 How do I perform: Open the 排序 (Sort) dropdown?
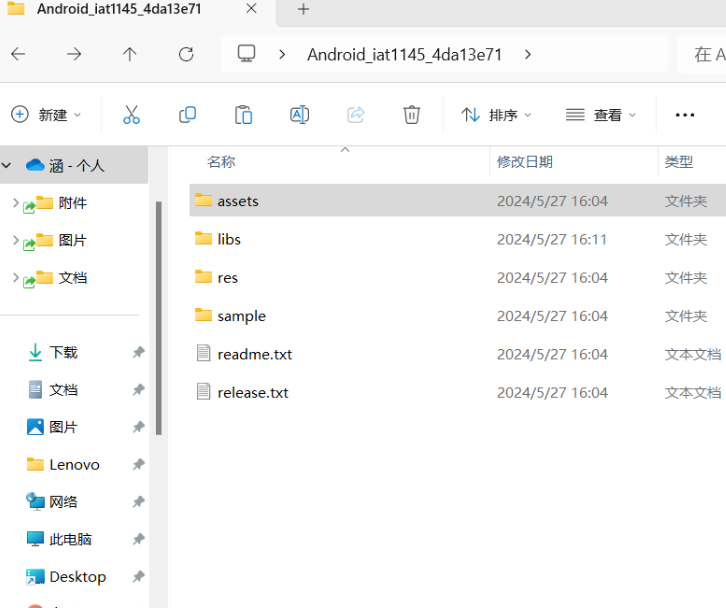[496, 115]
